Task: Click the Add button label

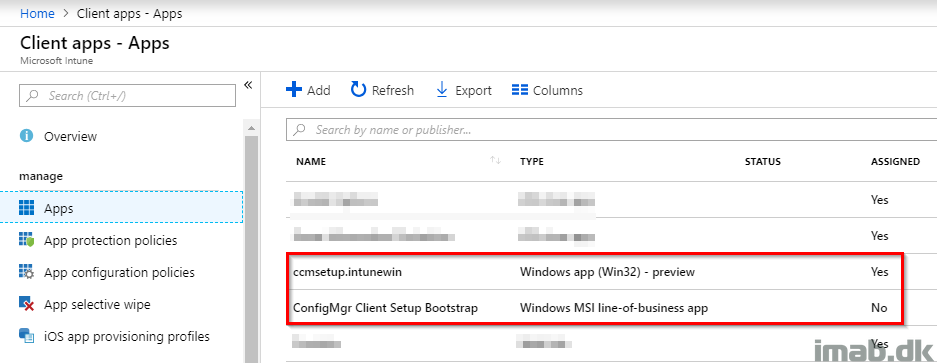Action: (x=319, y=90)
